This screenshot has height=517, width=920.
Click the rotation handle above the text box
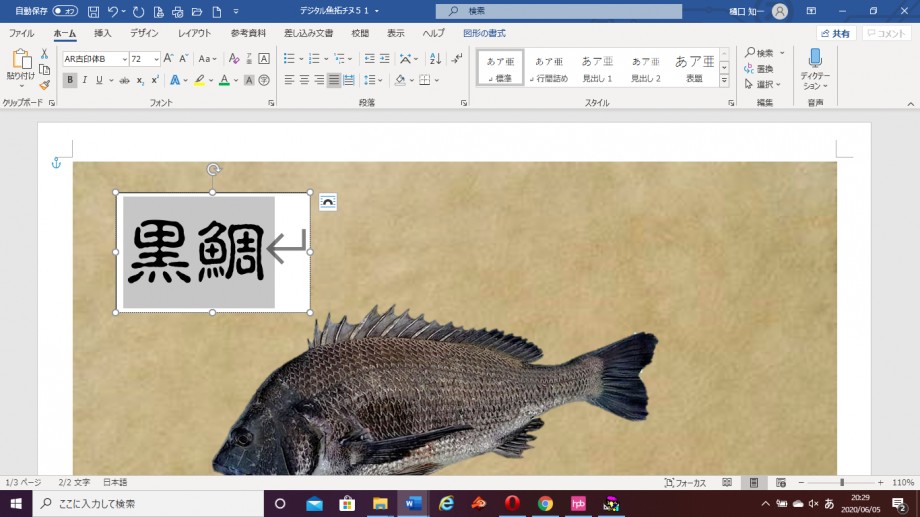(213, 170)
